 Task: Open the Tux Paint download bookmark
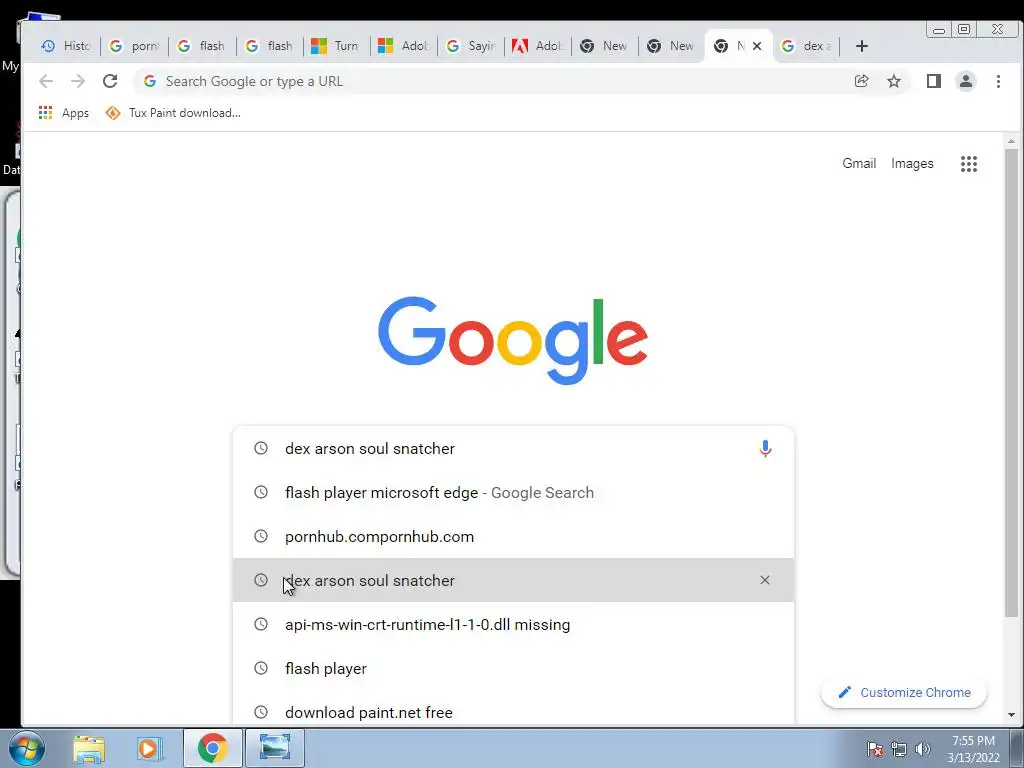tap(173, 113)
